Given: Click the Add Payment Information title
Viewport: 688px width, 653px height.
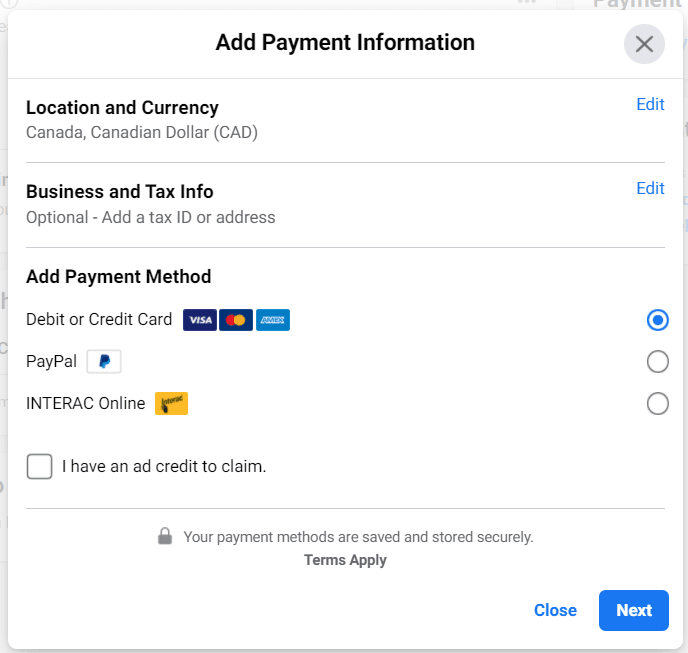Looking at the screenshot, I should point(345,43).
